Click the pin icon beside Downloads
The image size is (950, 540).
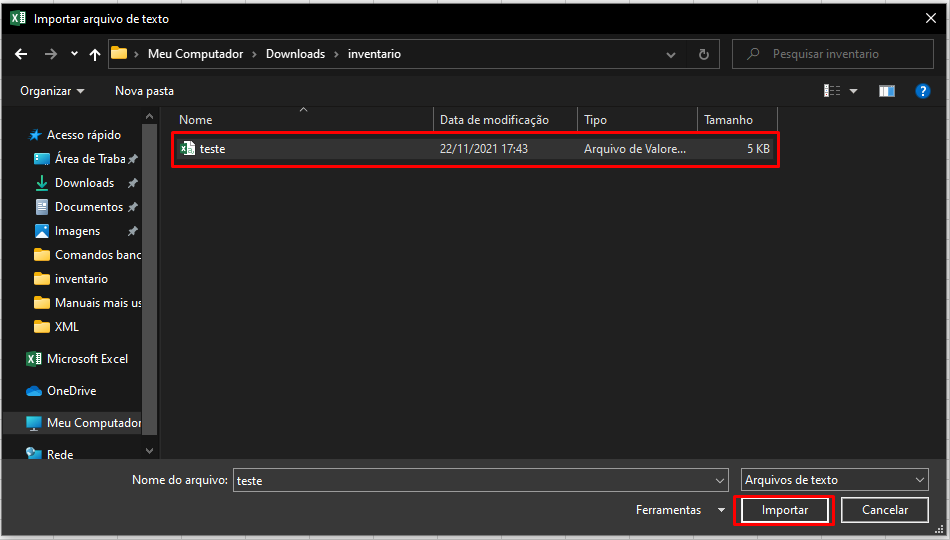pyautogui.click(x=133, y=183)
